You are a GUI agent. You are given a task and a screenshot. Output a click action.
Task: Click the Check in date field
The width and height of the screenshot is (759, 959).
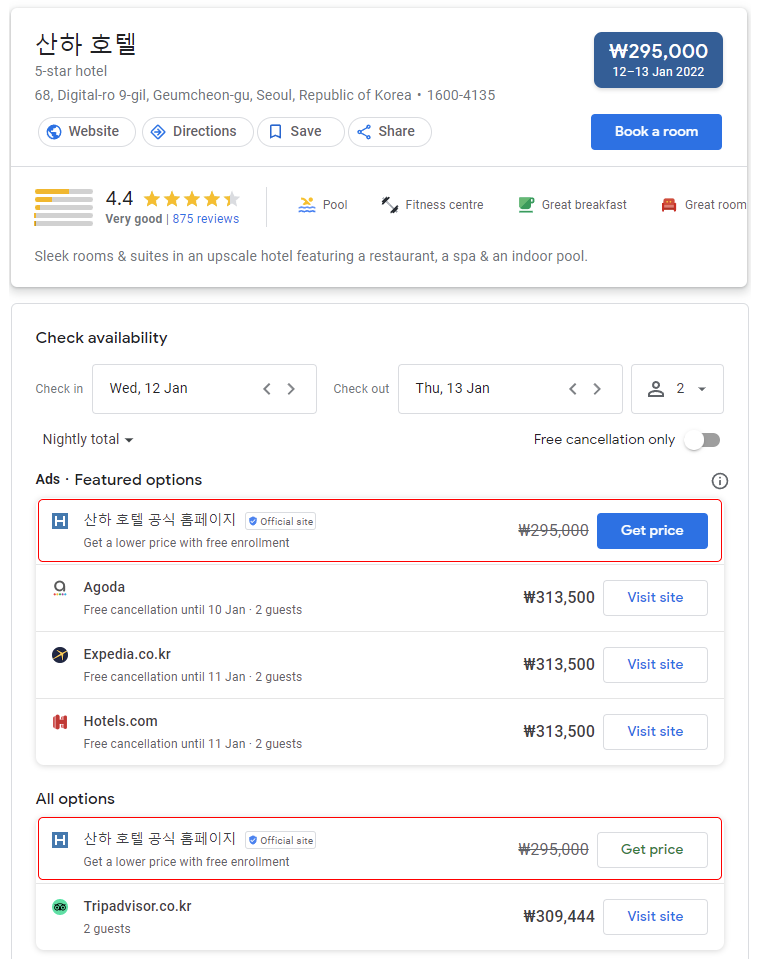point(175,389)
